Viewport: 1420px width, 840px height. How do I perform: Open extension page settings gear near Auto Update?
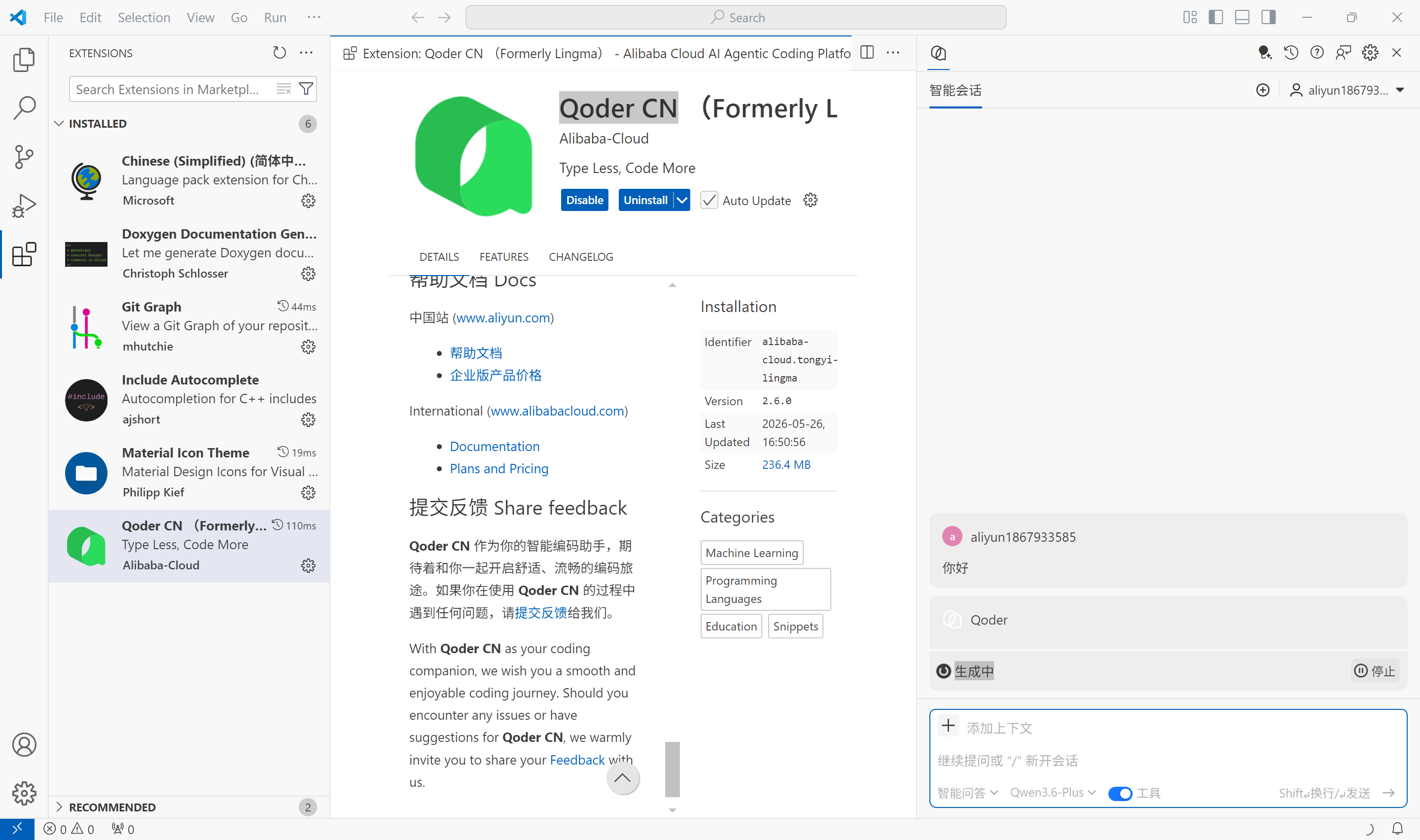(811, 200)
